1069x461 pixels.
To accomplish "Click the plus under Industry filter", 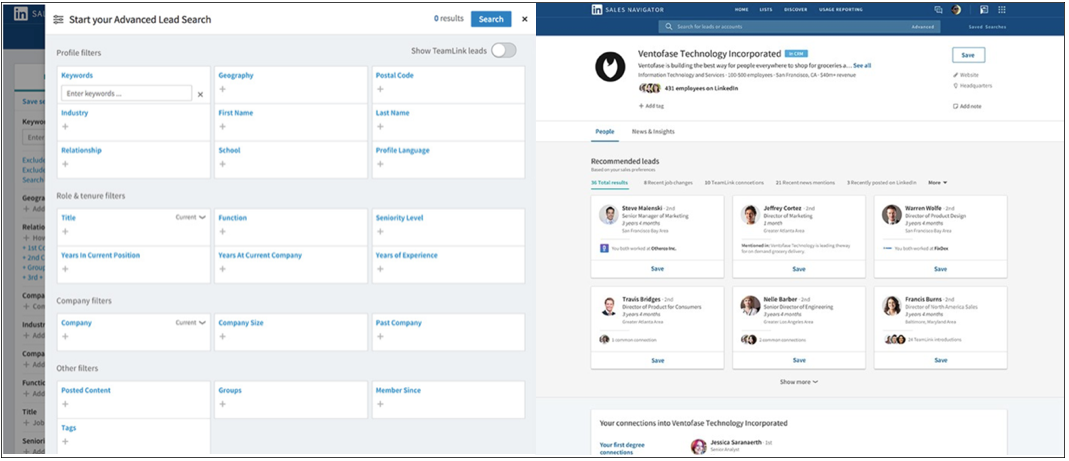I will click(65, 127).
